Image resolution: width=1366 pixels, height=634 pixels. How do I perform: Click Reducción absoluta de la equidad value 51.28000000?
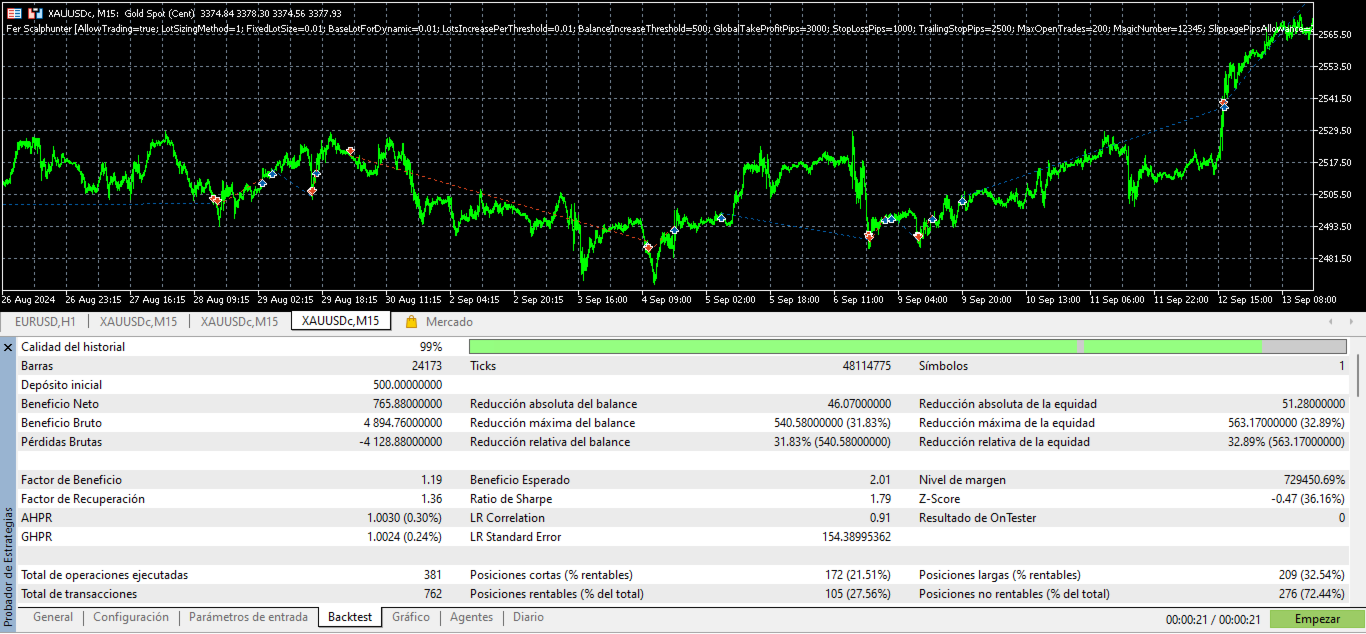pyautogui.click(x=1313, y=404)
